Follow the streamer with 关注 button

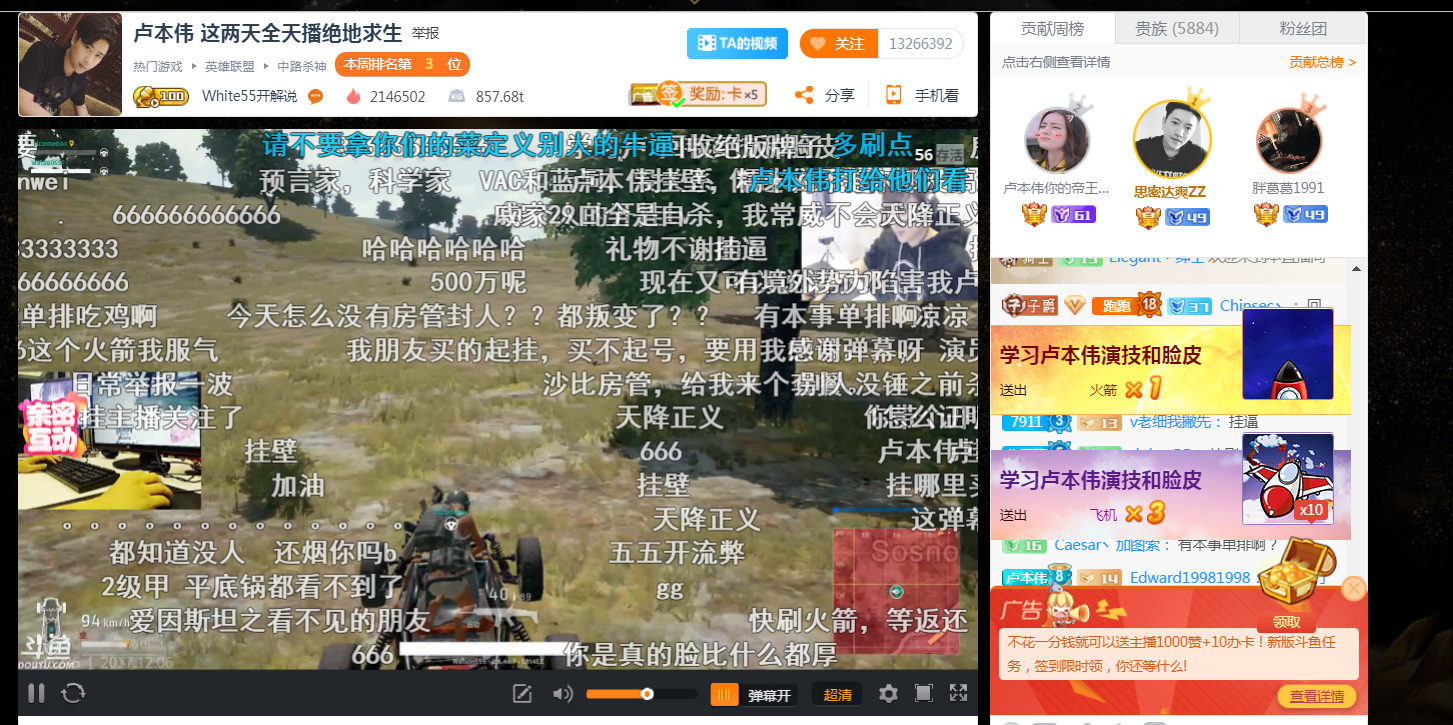click(x=838, y=43)
